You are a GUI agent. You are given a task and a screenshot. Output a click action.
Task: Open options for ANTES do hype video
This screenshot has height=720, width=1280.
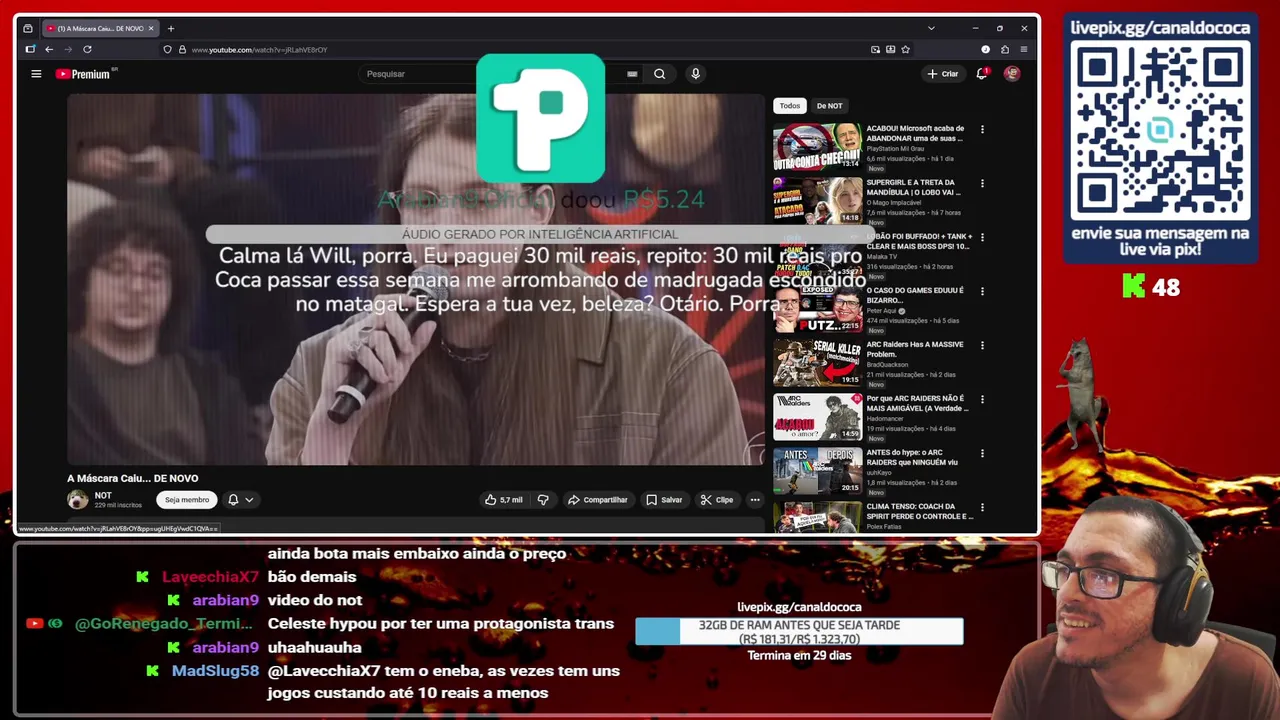(982, 453)
